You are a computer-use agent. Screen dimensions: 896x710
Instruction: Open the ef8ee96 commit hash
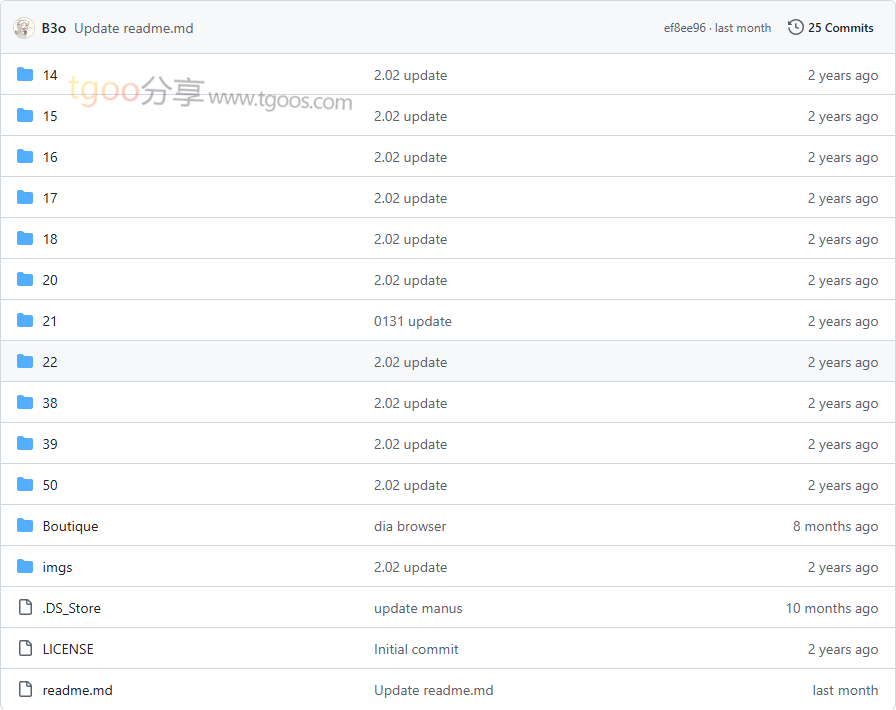click(684, 28)
